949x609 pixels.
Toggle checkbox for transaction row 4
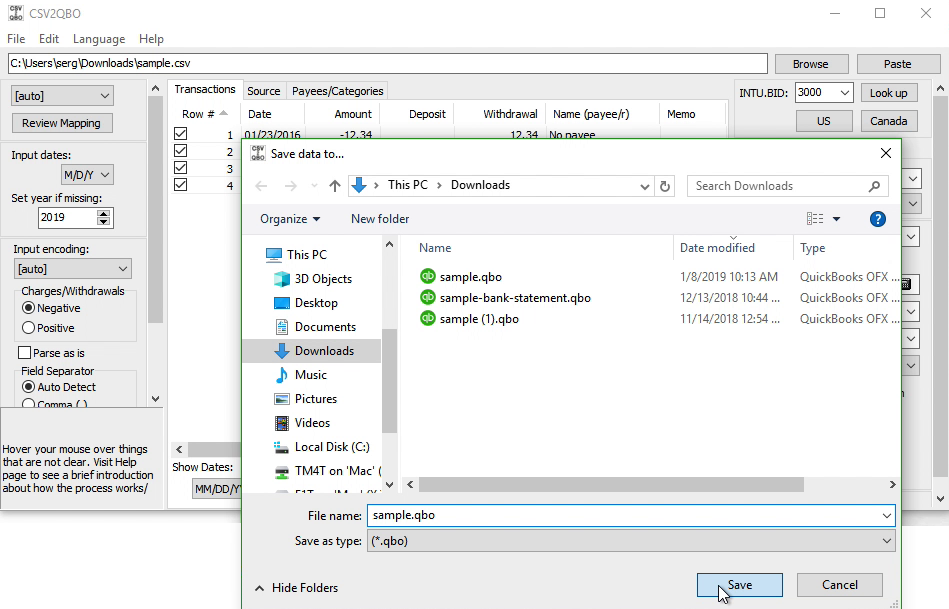pyautogui.click(x=180, y=185)
